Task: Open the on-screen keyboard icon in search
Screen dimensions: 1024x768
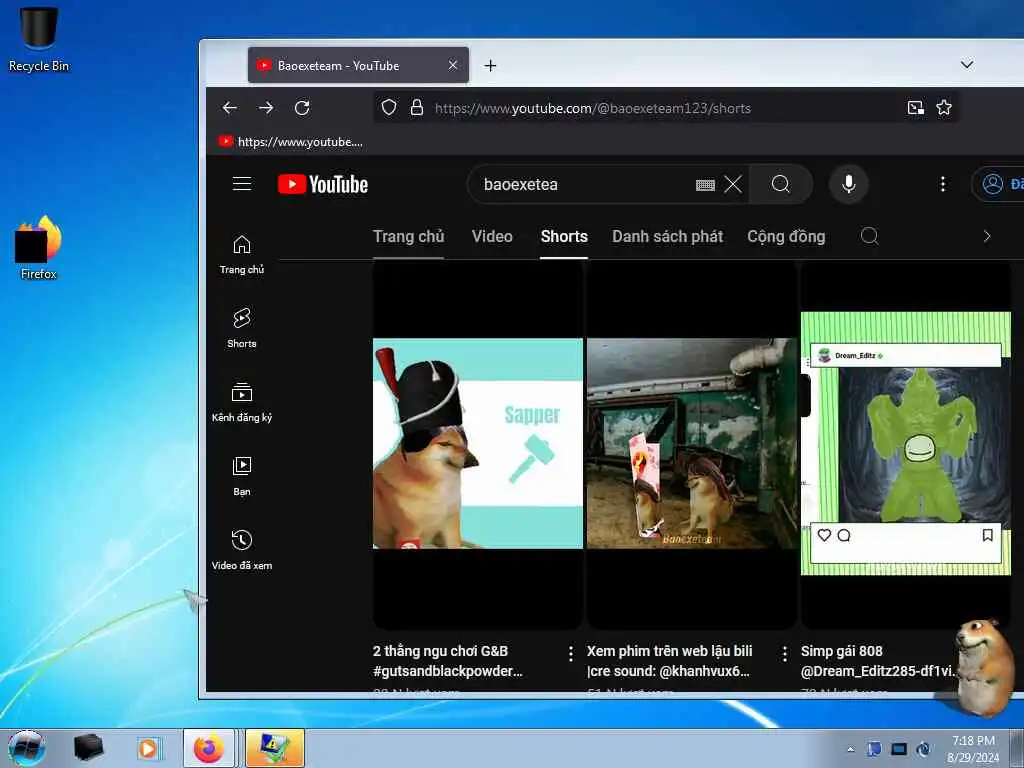Action: [705, 185]
